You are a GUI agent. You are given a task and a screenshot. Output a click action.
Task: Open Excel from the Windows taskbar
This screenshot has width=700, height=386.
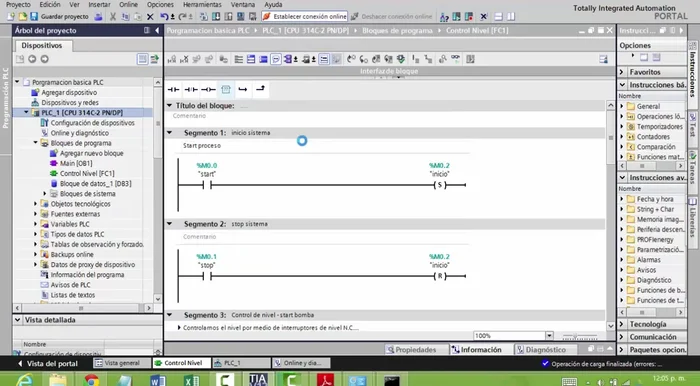[192, 380]
